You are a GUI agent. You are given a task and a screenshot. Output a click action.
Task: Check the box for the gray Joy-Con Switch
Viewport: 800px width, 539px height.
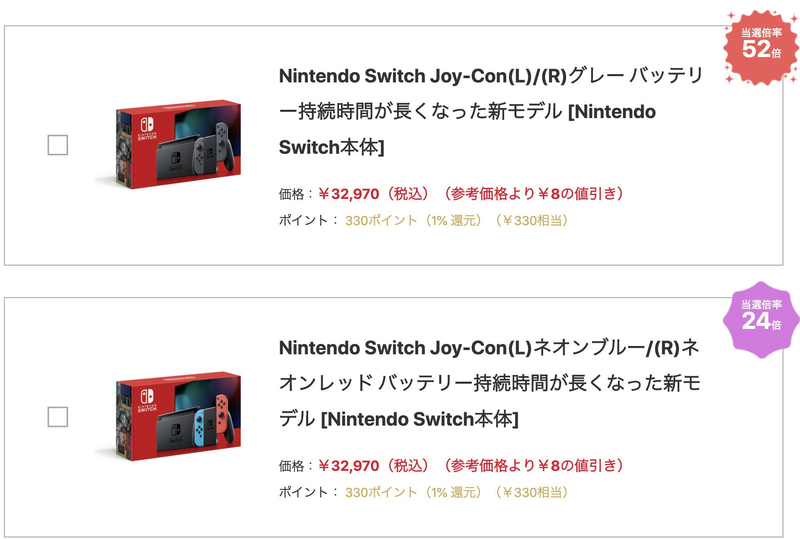click(x=58, y=145)
